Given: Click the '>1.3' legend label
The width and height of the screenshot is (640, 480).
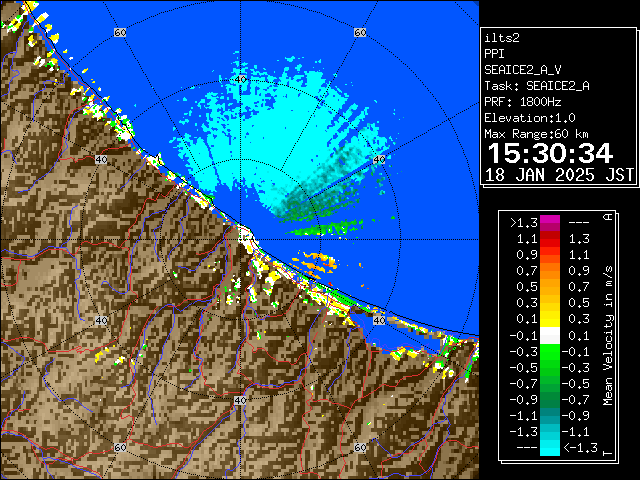Looking at the screenshot, I should [x=524, y=223].
